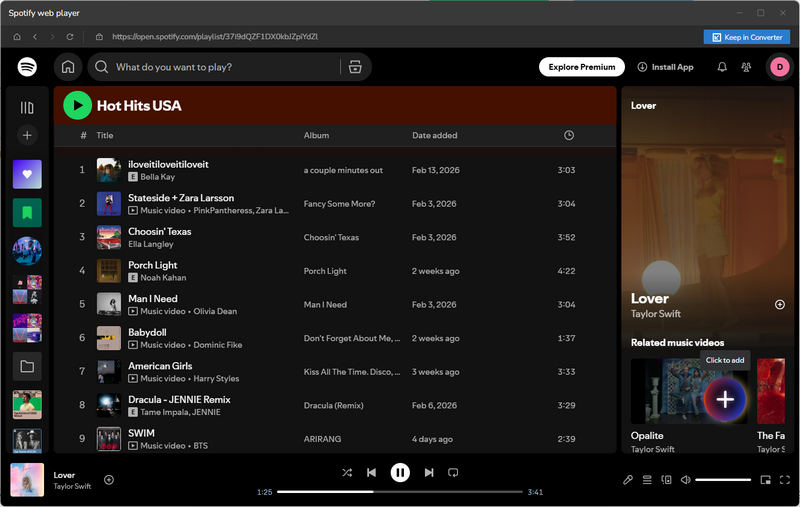Click the Related music videos heading

coord(677,342)
